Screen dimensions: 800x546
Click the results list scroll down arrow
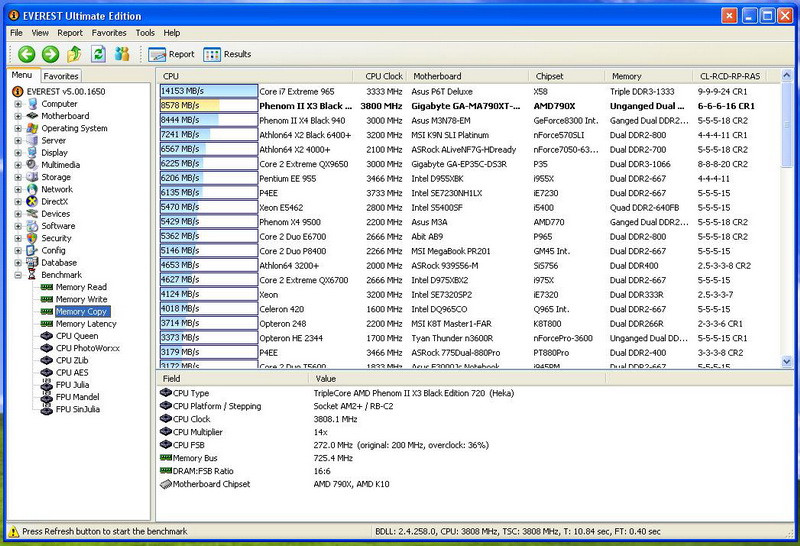coord(786,361)
